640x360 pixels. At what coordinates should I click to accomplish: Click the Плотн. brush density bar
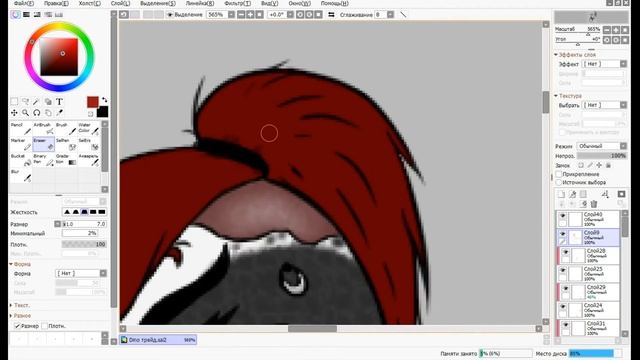[84, 244]
